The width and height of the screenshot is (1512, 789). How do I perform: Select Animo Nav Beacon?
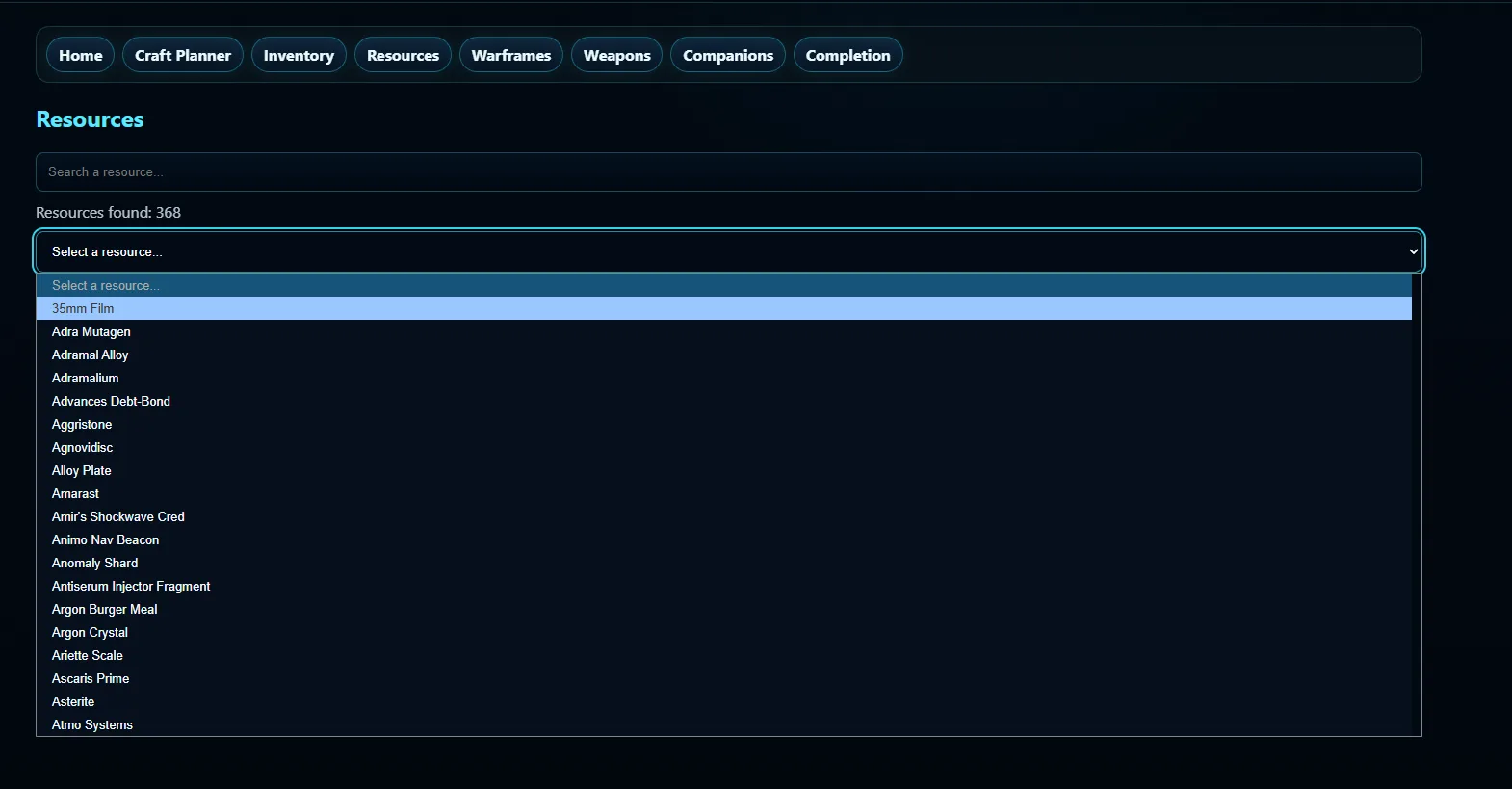(x=724, y=539)
